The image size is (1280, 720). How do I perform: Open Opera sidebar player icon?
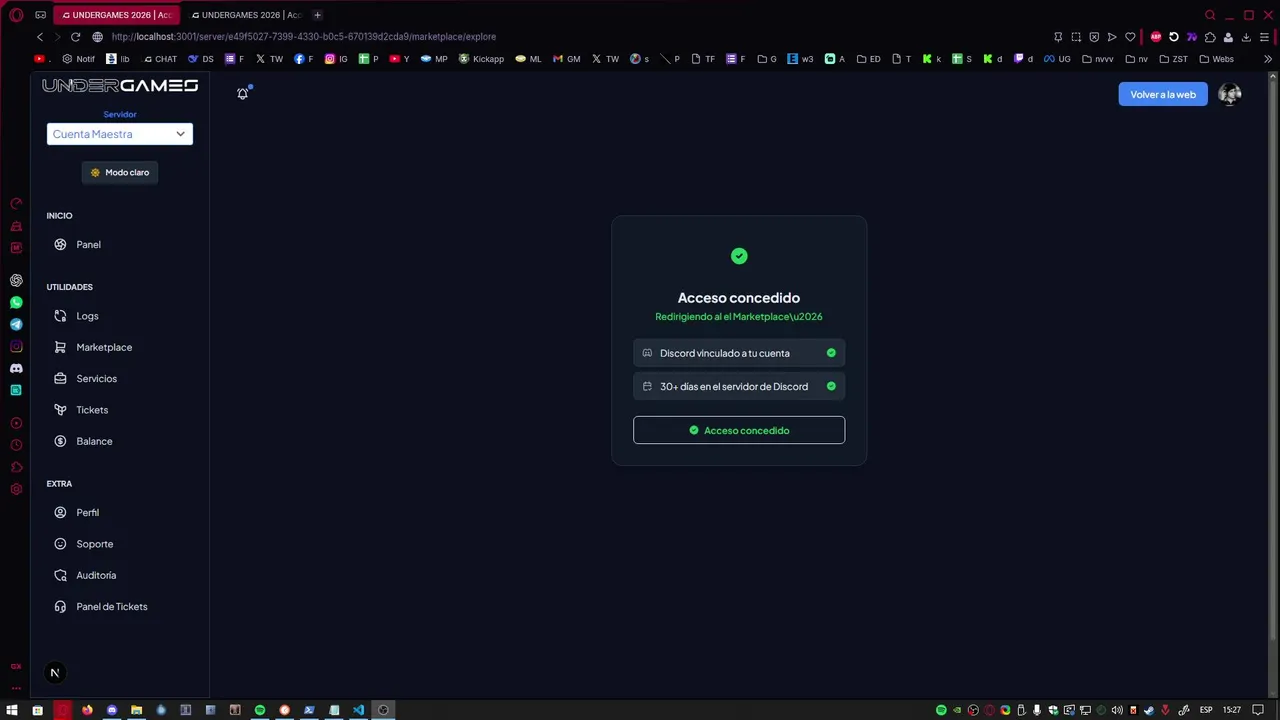[16, 423]
